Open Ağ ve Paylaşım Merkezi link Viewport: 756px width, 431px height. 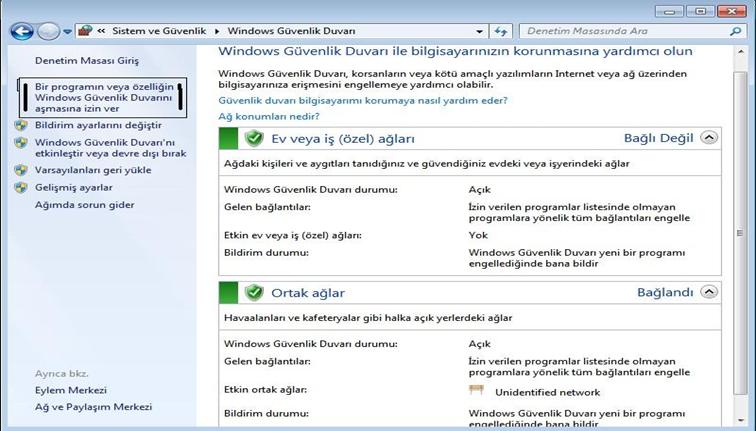[x=94, y=407]
